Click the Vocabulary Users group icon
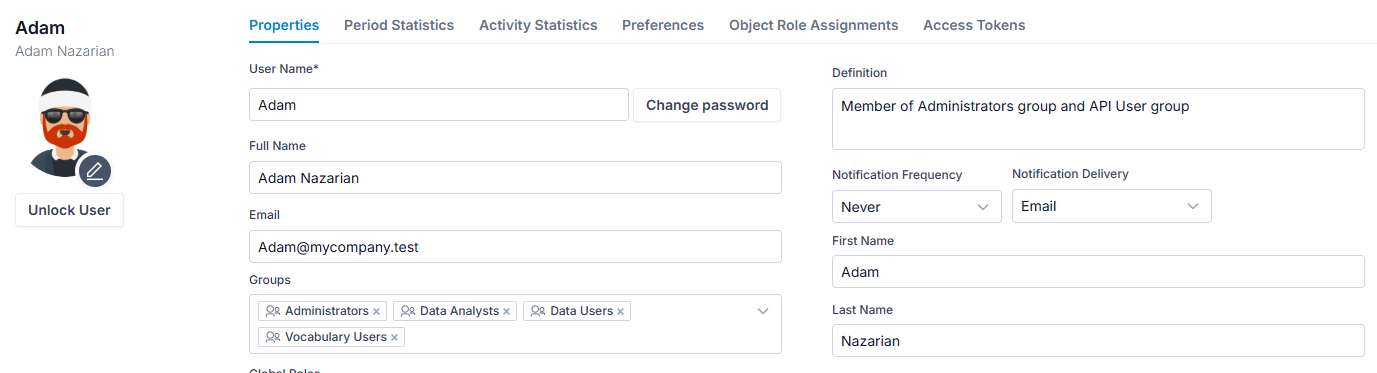1377x373 pixels. [x=273, y=337]
